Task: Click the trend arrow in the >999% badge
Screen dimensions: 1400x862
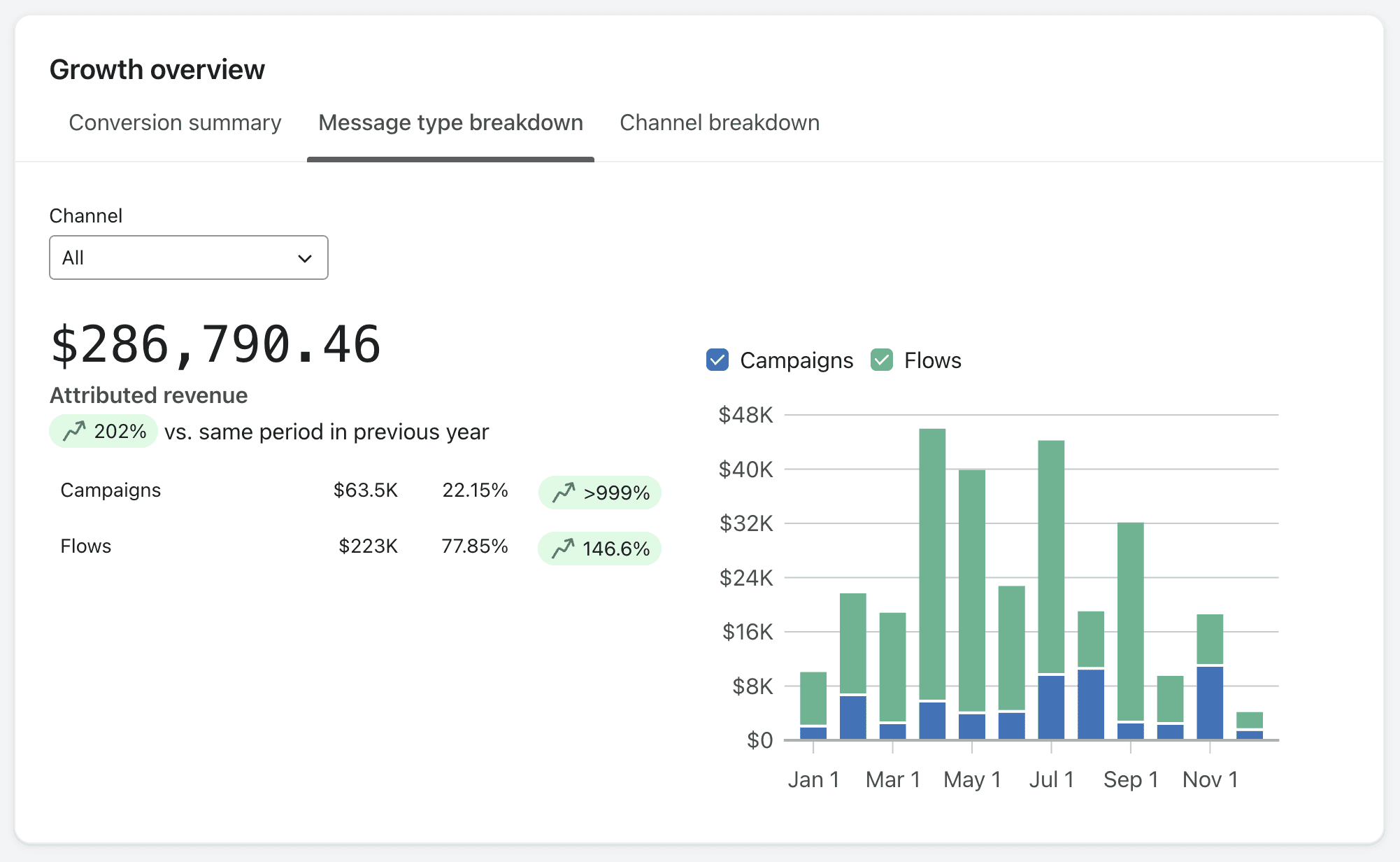Action: (564, 493)
